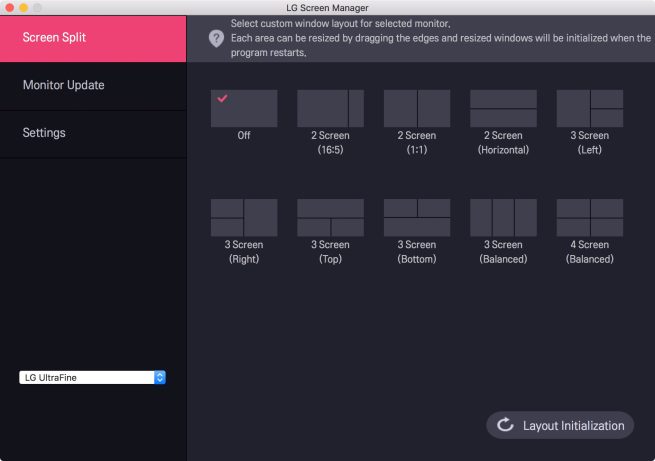Pick the 2 Screen Horizontal layout
The image size is (655, 461).
503,108
